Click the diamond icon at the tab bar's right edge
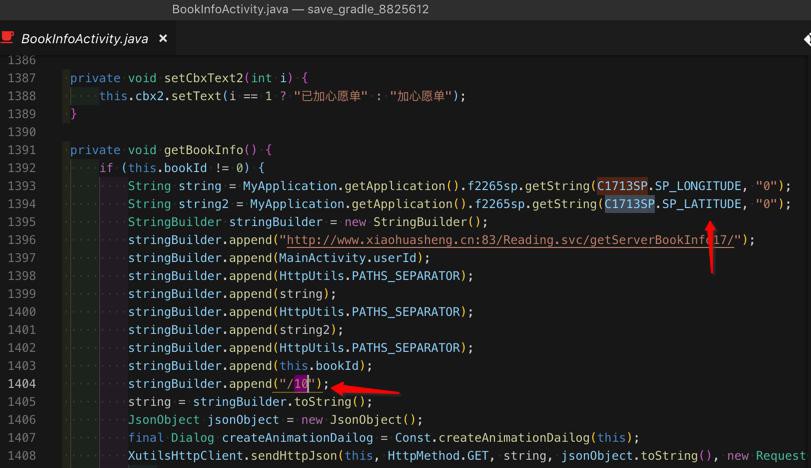 pos(807,39)
